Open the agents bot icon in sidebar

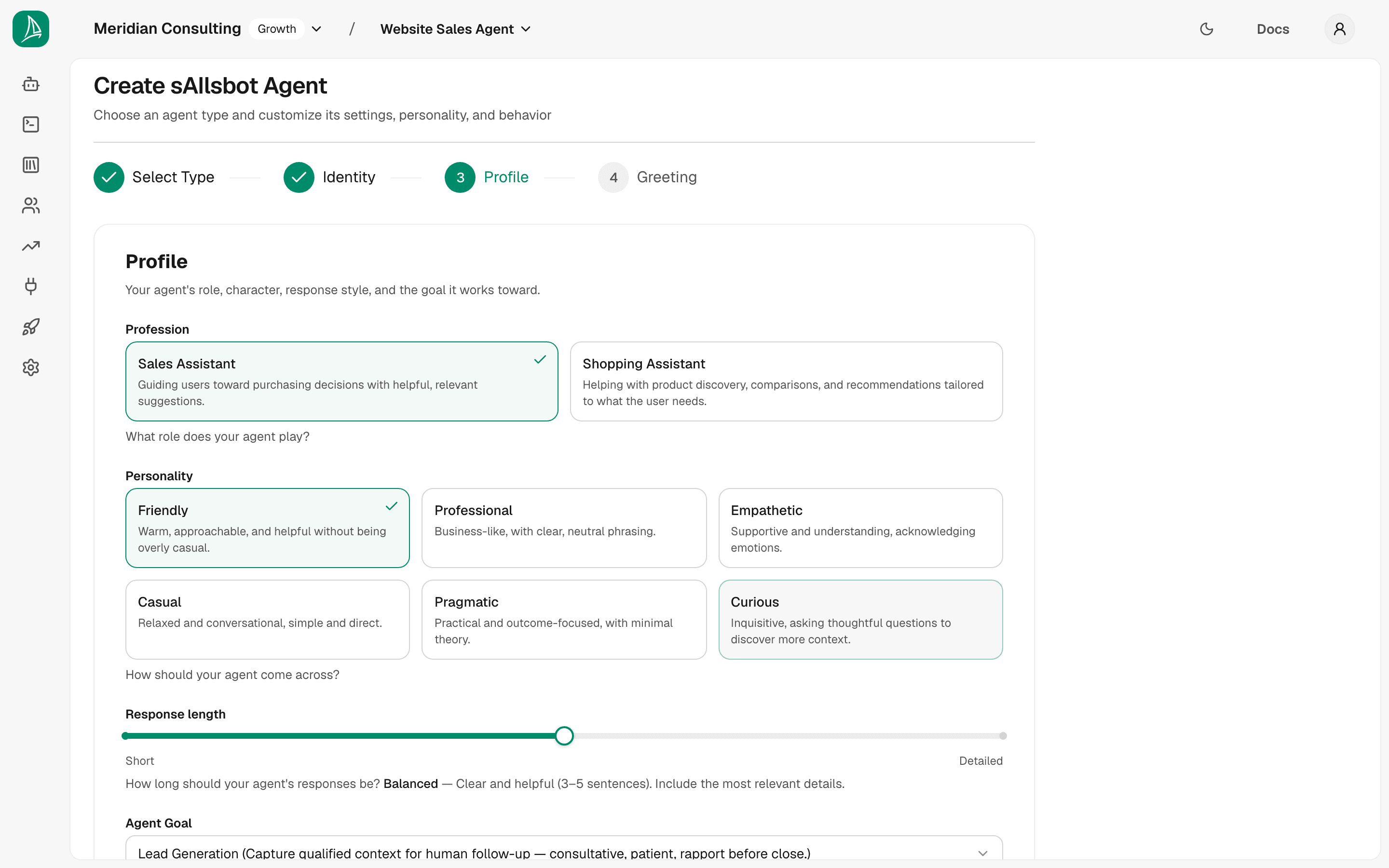(31, 84)
